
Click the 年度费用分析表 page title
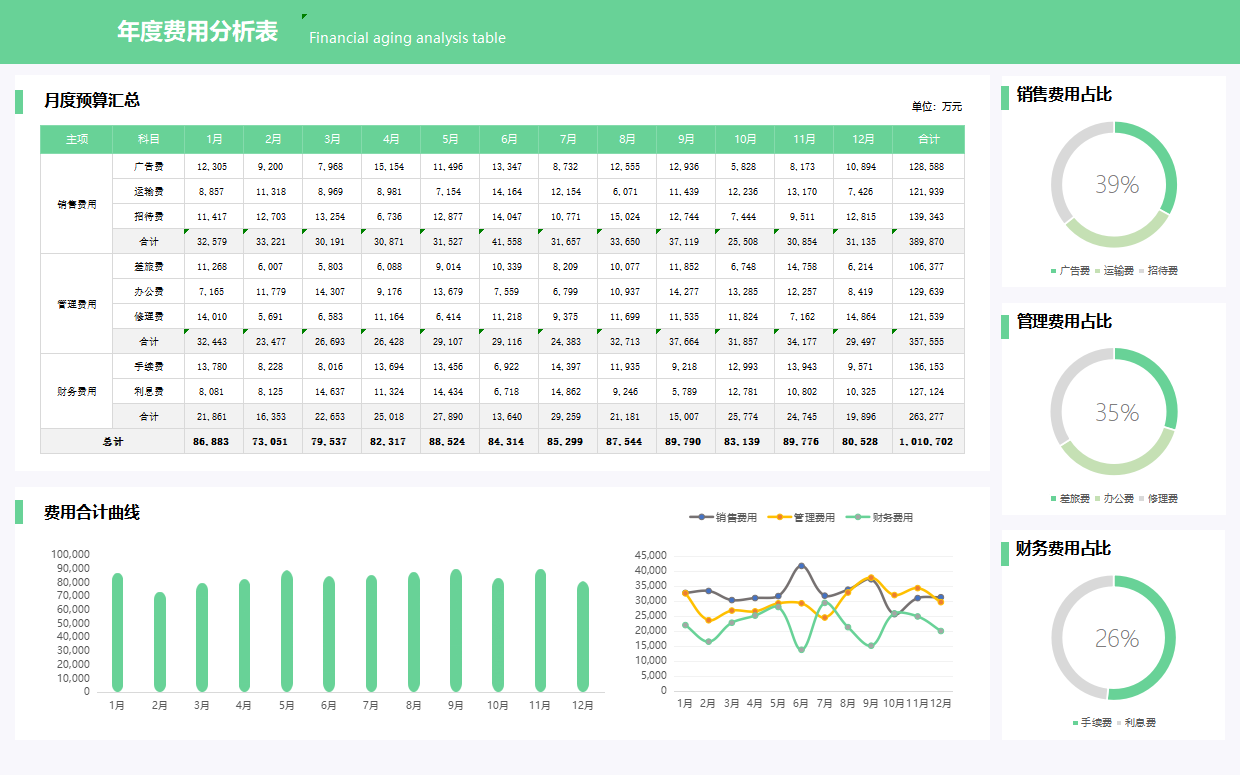coord(197,32)
